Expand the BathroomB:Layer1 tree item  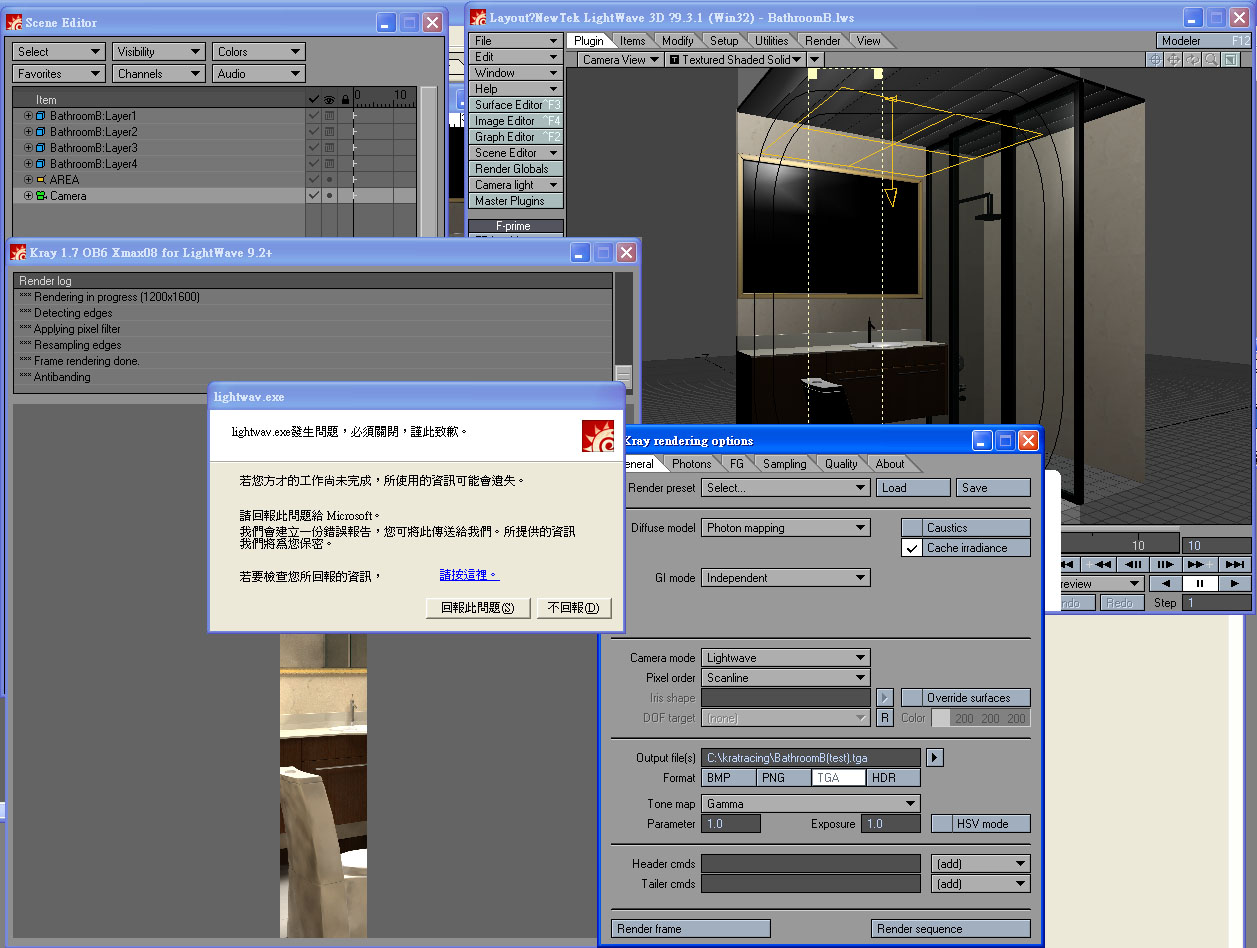click(28, 116)
